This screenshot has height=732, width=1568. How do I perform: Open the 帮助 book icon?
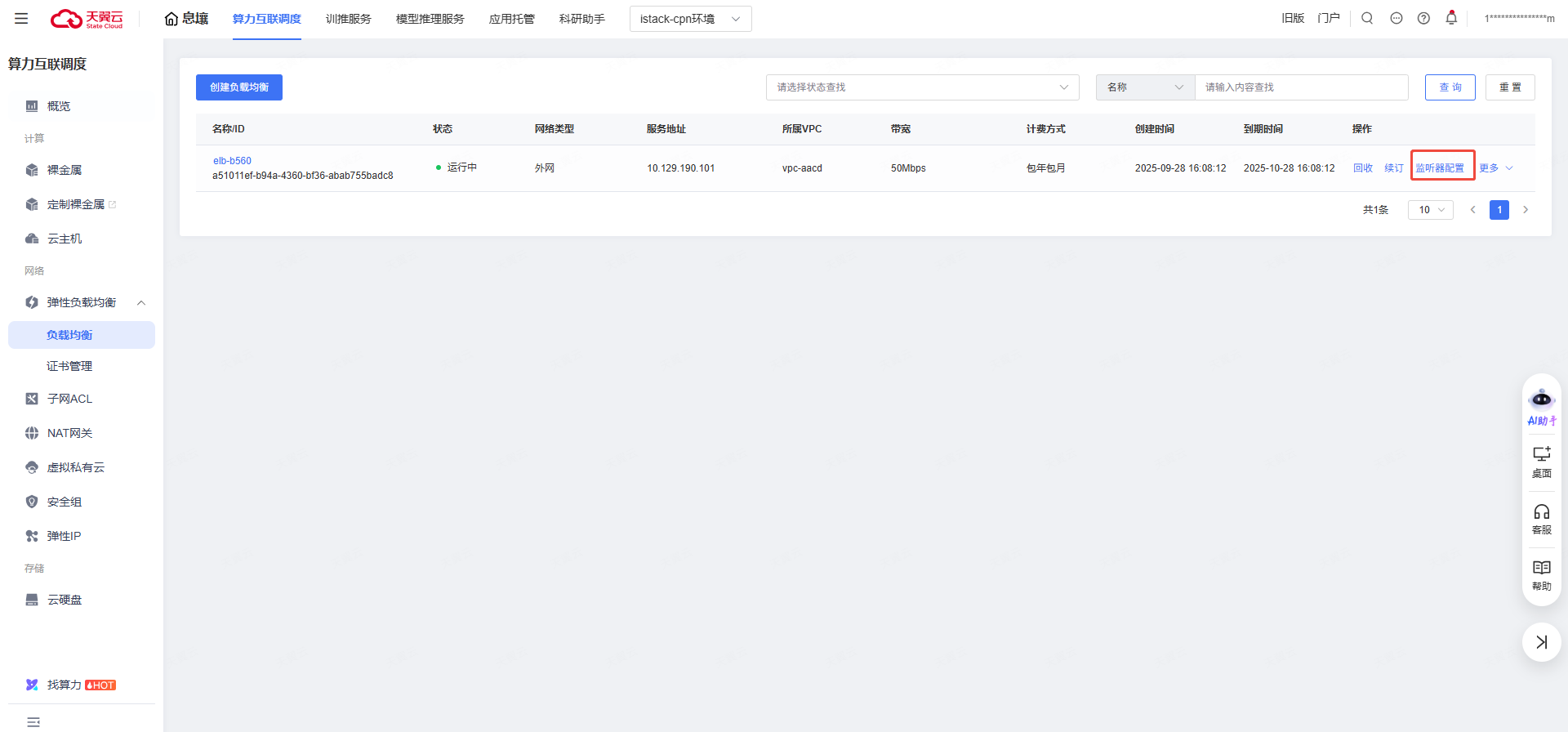[x=1541, y=574]
